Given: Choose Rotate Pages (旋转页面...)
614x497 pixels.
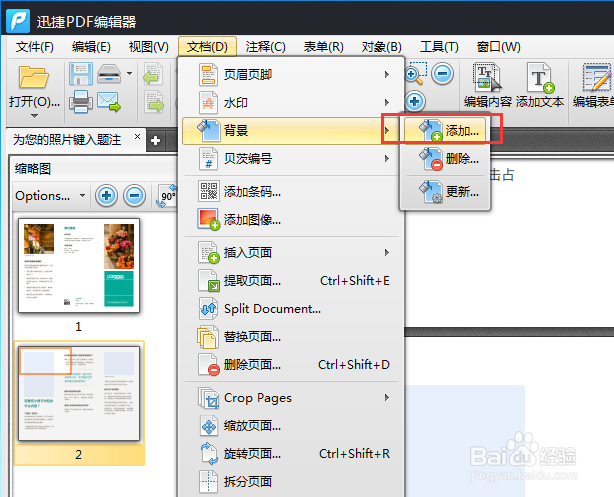Looking at the screenshot, I should [291, 454].
